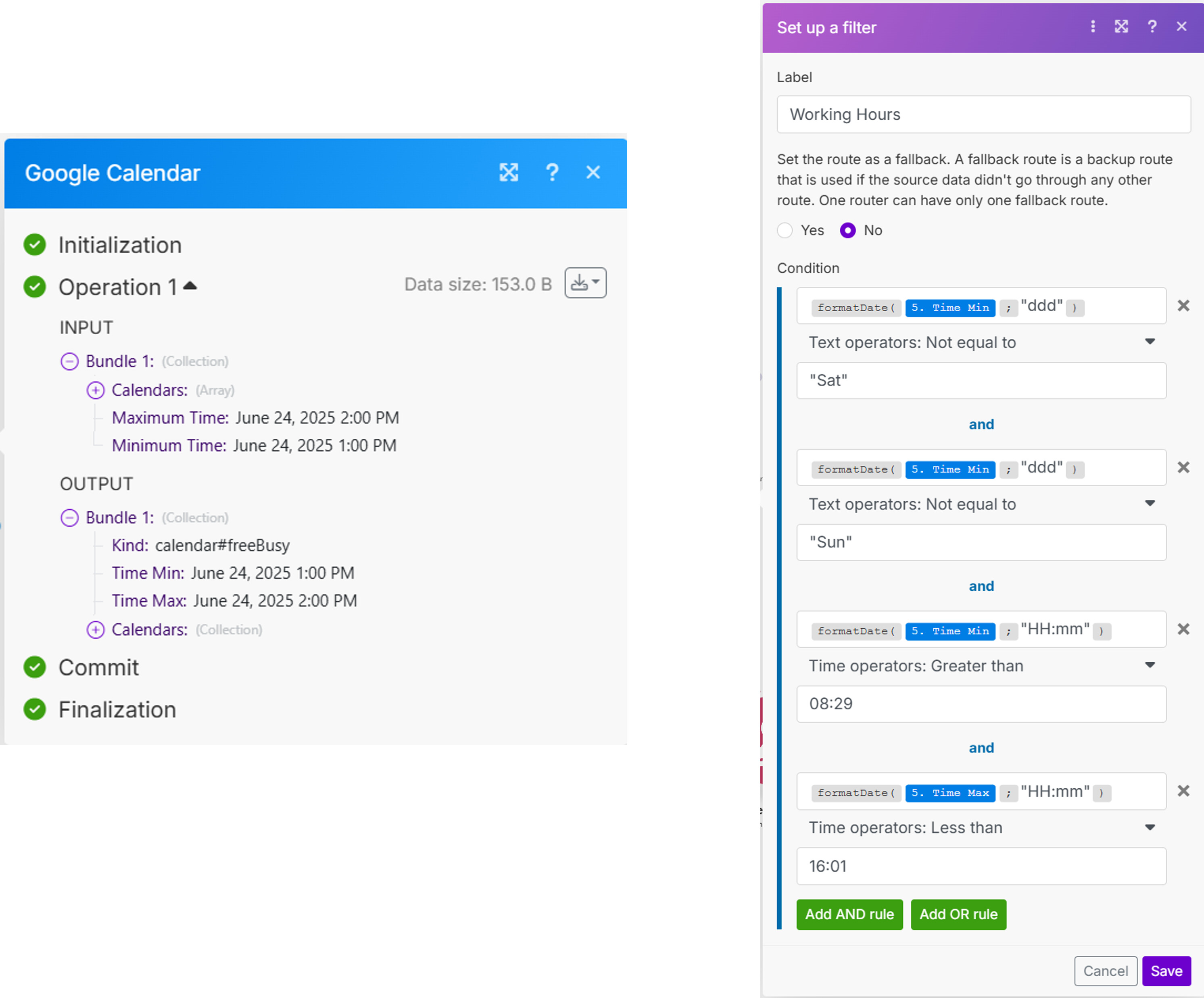Click Minimum Time input value
This screenshot has width=1204, height=998.
(315, 446)
